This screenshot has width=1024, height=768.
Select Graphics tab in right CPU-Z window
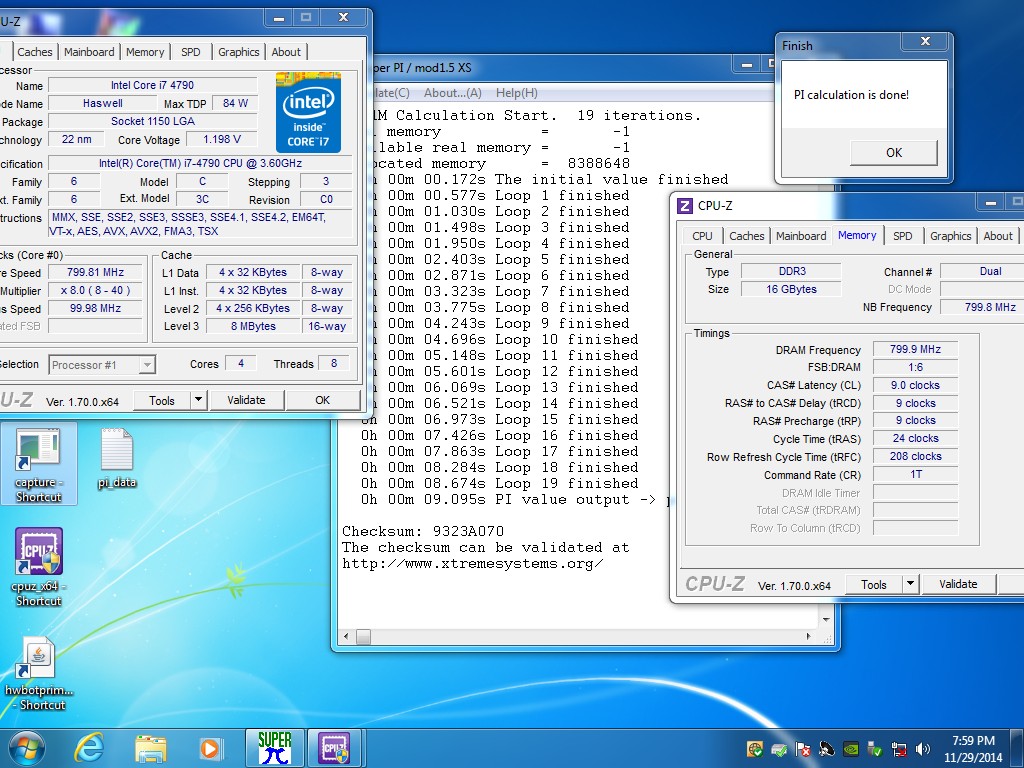pos(950,236)
